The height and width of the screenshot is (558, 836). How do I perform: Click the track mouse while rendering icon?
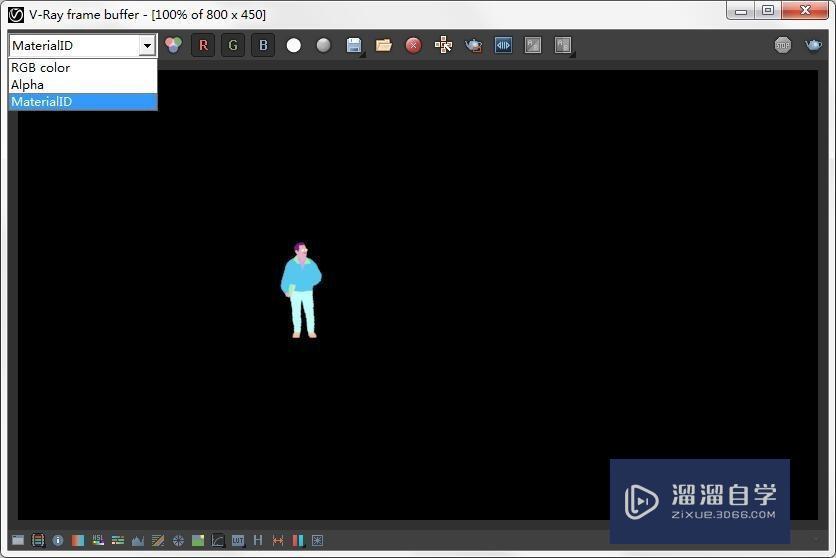click(444, 45)
